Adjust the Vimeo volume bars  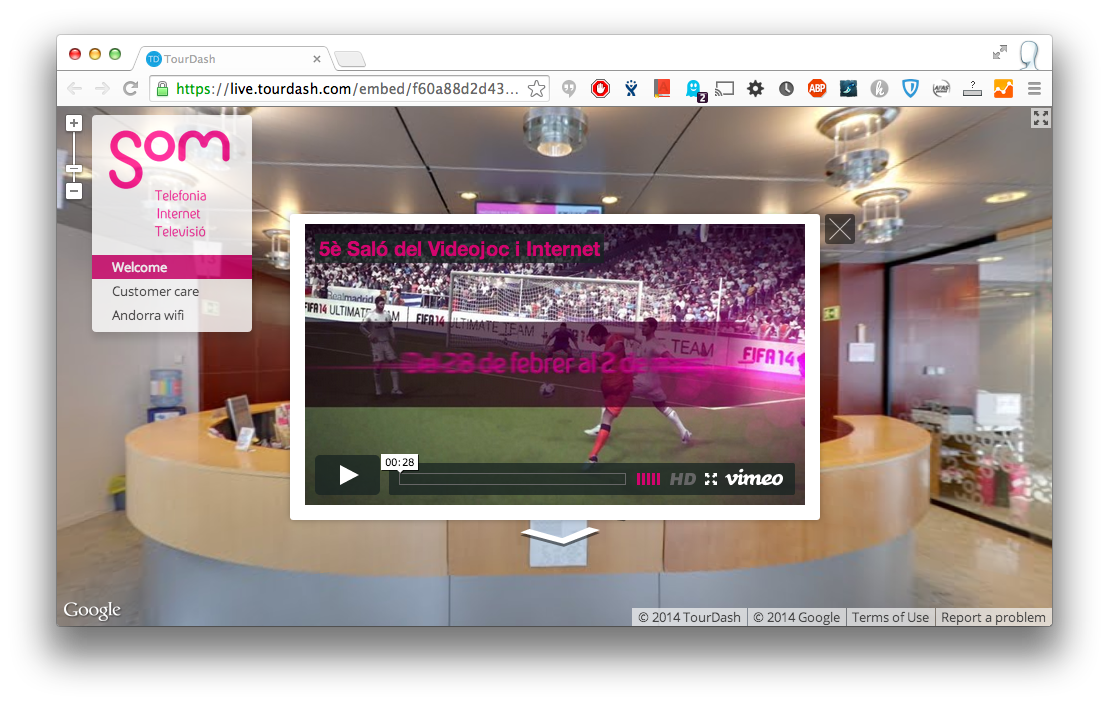tap(648, 479)
